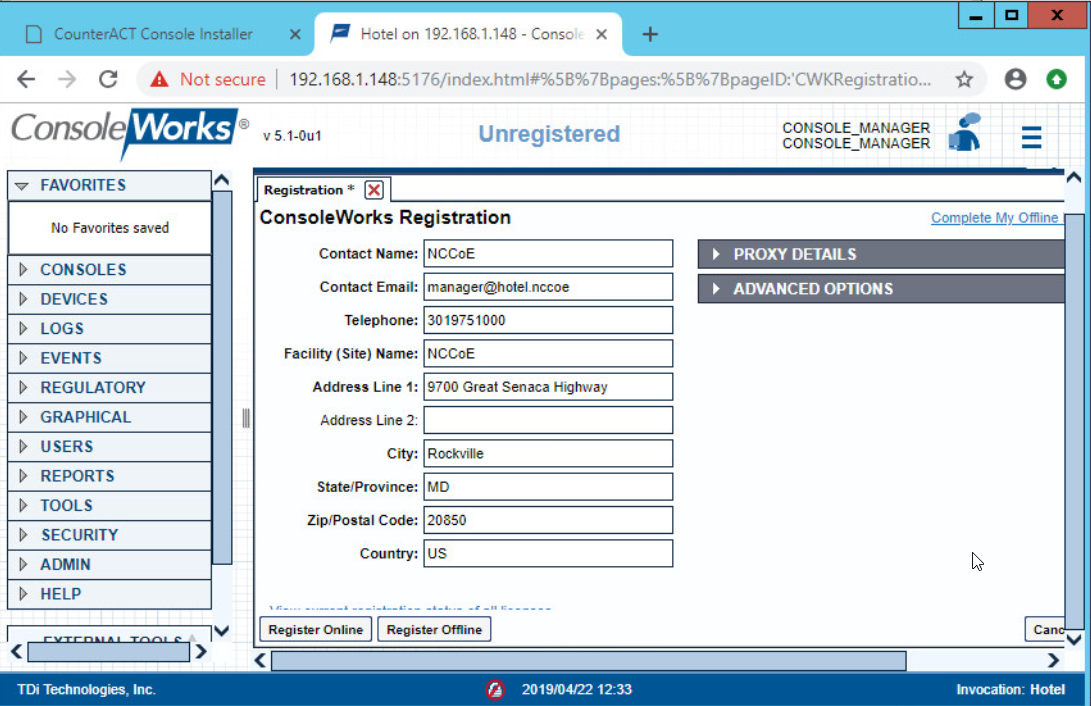This screenshot has height=706, width=1091.
Task: Expand the USERS menu
Action: click(x=109, y=447)
